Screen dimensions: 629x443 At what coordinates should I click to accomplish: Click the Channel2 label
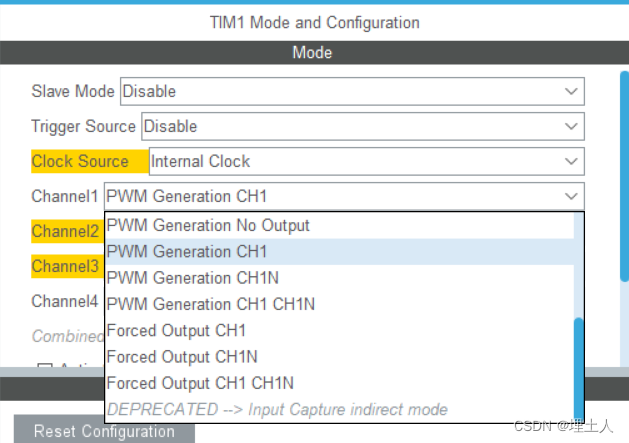point(65,231)
